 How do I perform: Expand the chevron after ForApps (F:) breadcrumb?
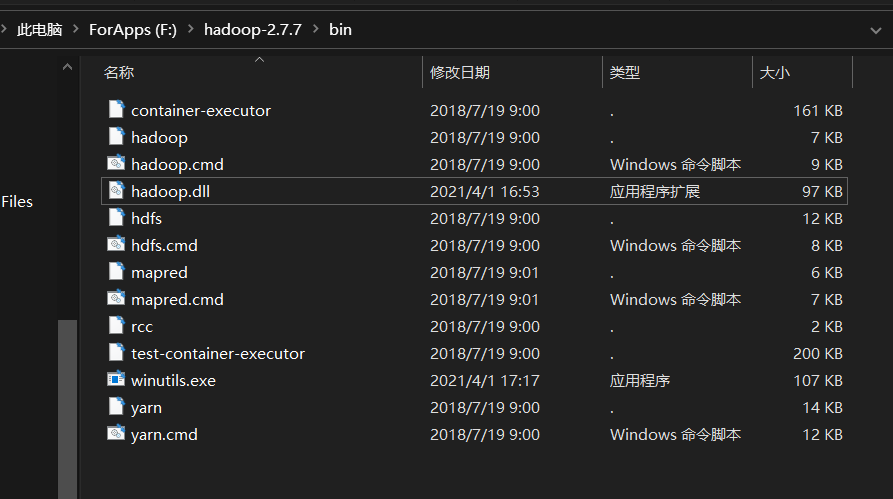(190, 30)
